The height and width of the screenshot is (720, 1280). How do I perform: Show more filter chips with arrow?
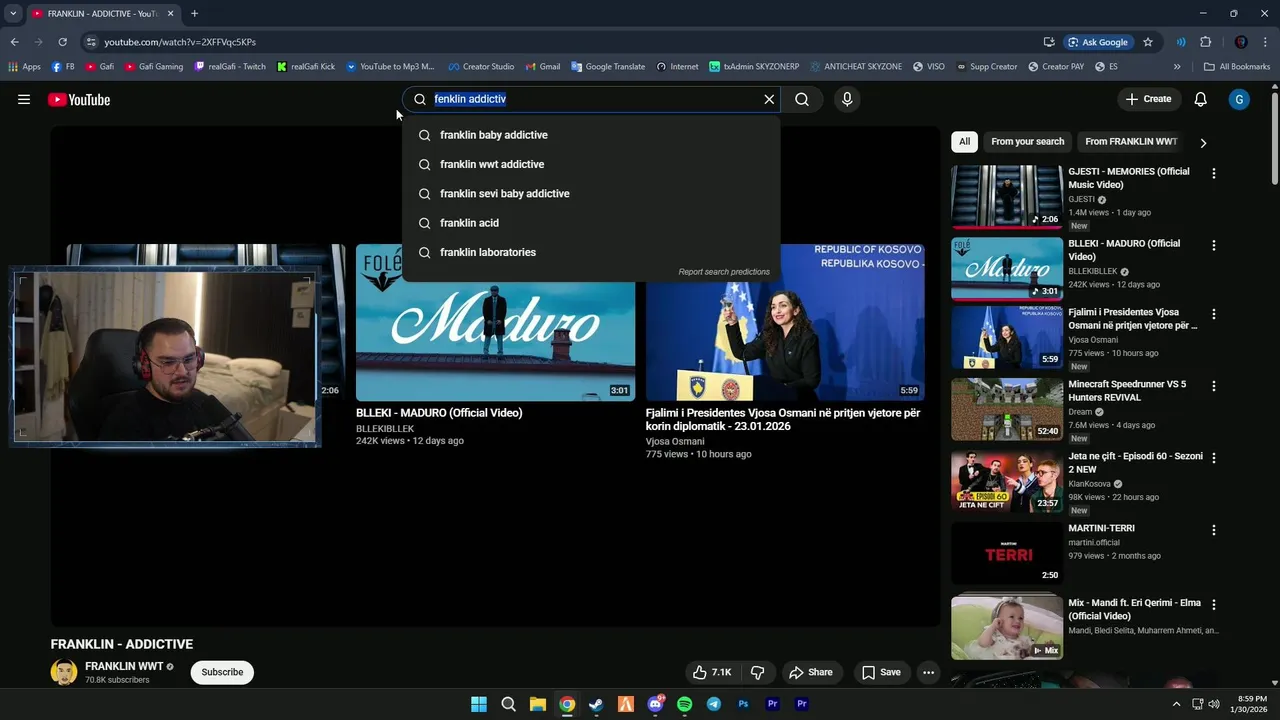point(1203,143)
